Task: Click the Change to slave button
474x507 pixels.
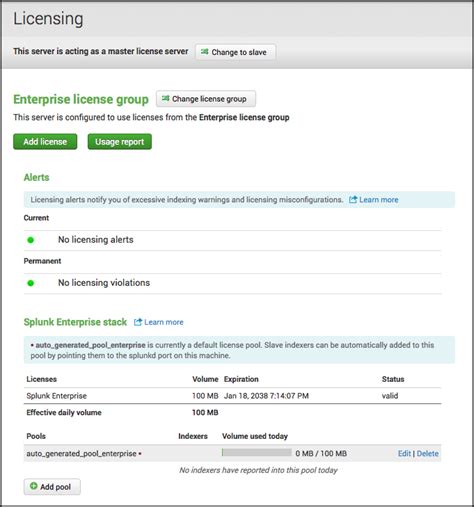Action: tap(235, 52)
